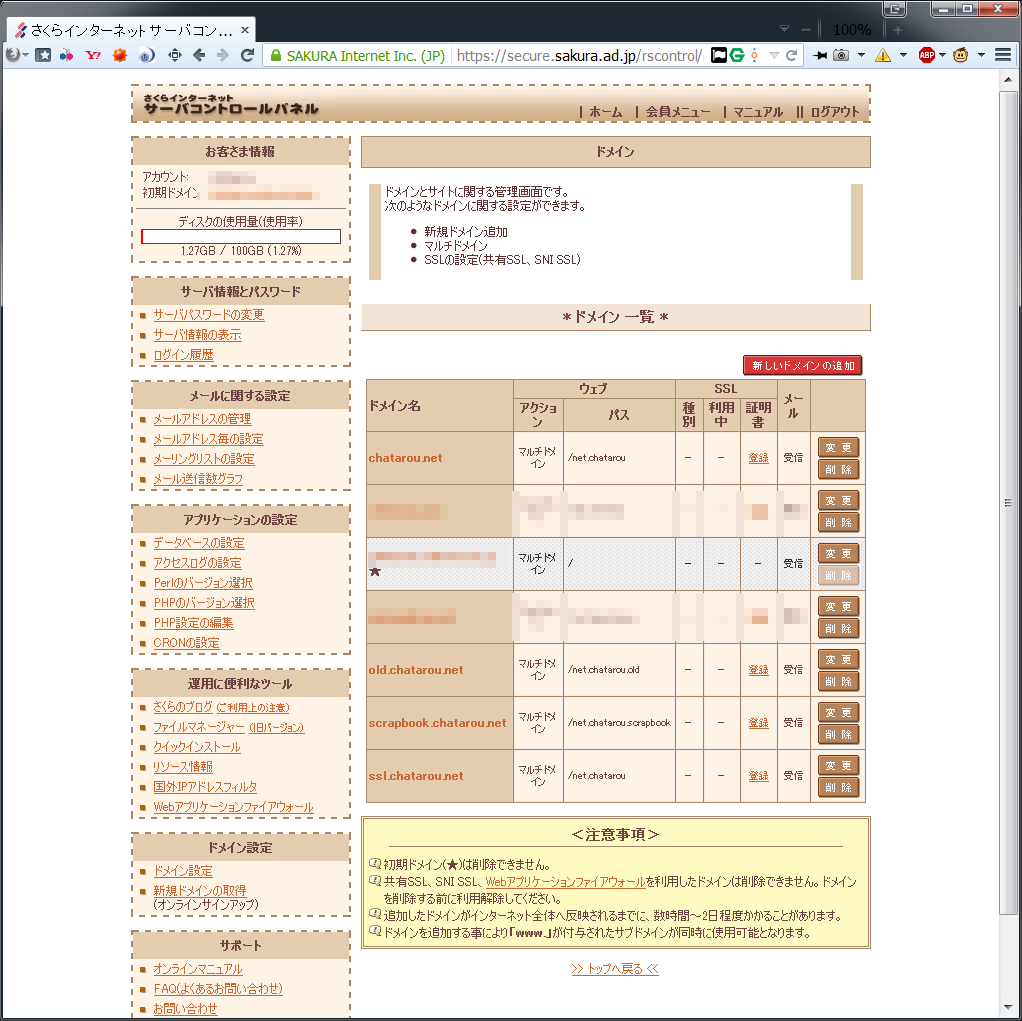Open the 新規ドメインの取得 sidebar link
The width and height of the screenshot is (1022, 1021).
coord(199,891)
